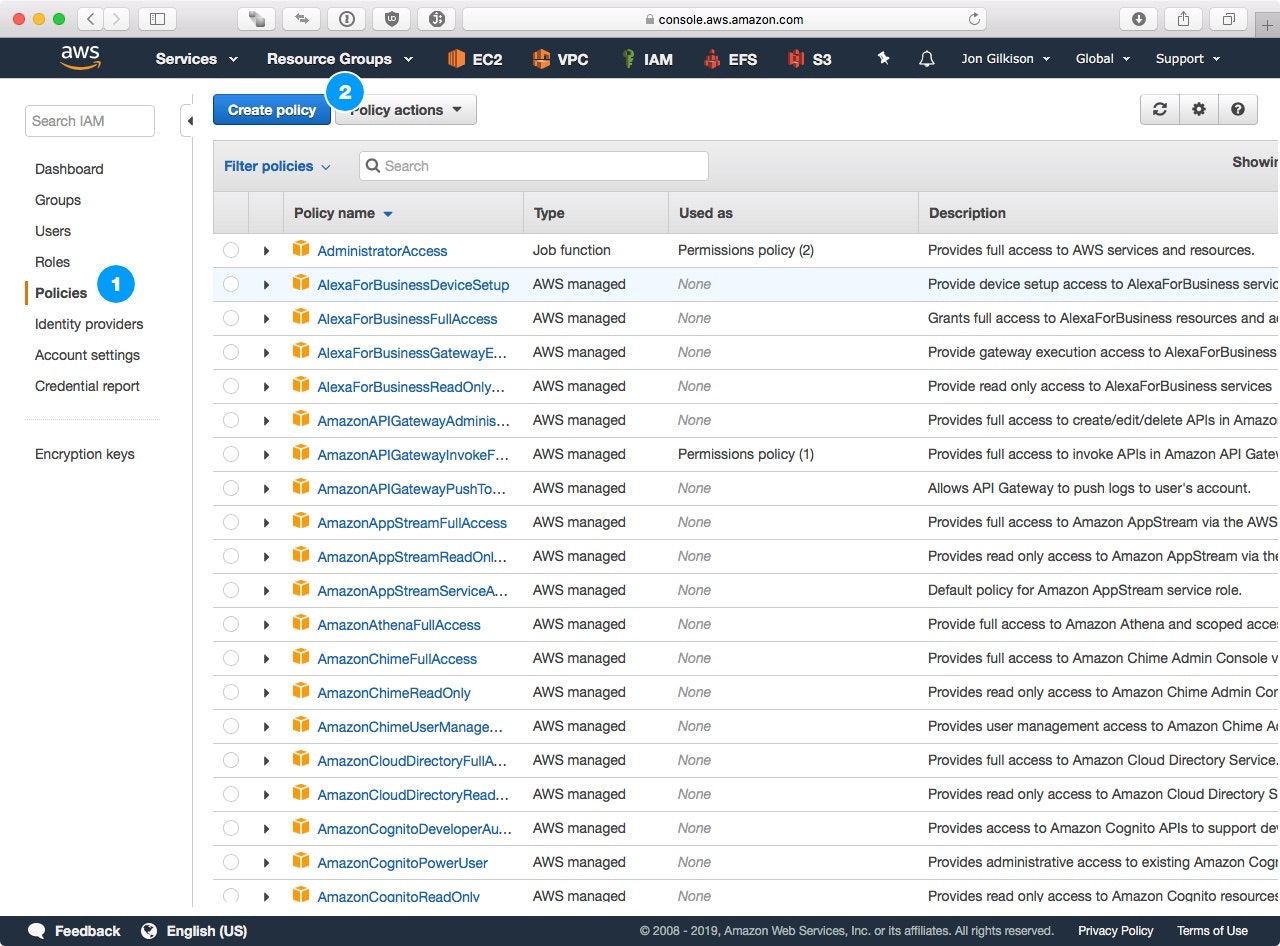Select AmazonAthenaFullAccess radio button
The height and width of the screenshot is (946, 1280).
231,624
